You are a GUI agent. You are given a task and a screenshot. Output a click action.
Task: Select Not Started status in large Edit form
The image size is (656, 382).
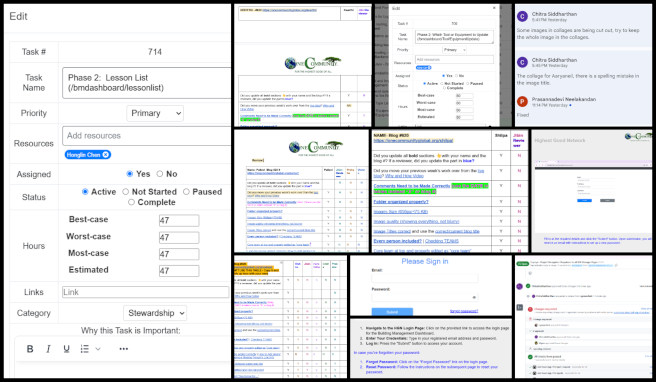point(126,192)
